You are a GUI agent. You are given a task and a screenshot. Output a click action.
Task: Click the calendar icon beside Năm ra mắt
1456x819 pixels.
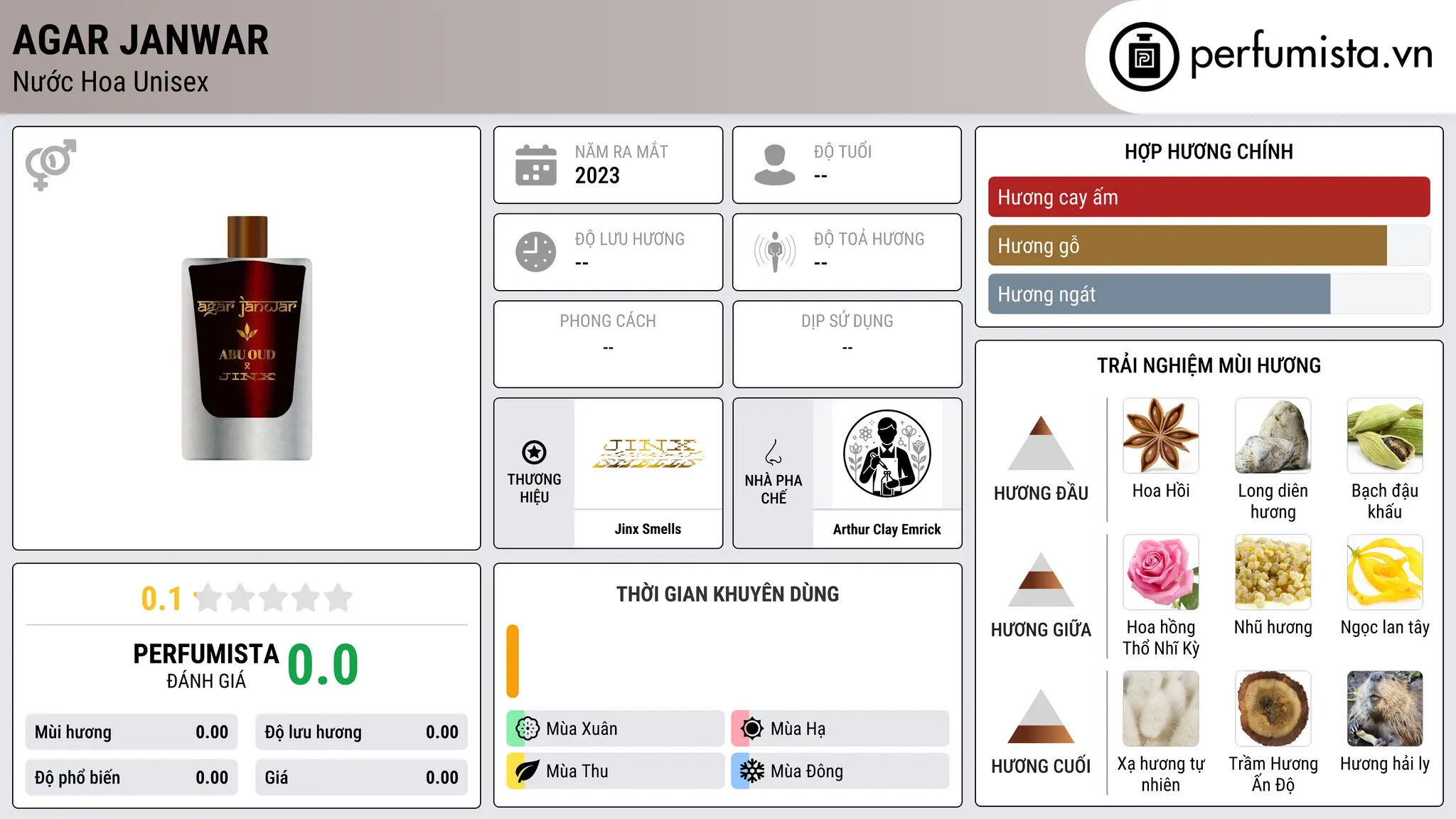point(536,165)
